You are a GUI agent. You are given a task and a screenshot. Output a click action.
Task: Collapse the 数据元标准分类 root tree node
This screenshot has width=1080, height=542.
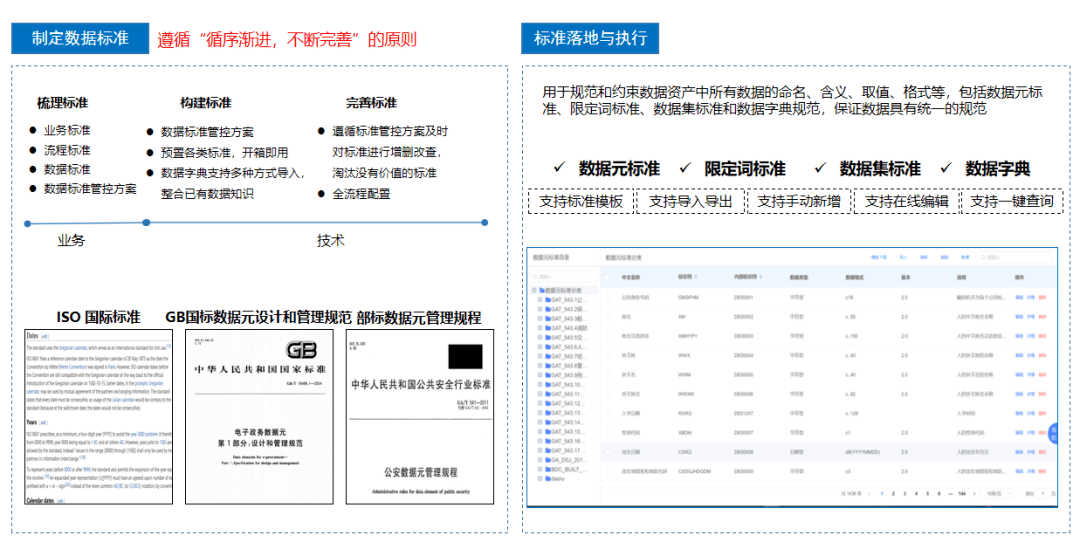(x=533, y=289)
